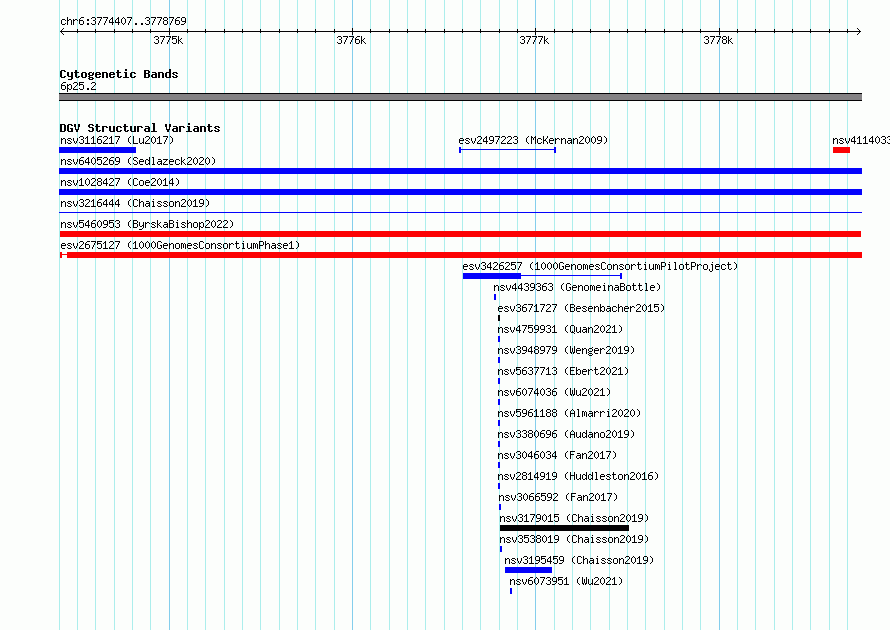Screen dimensions: 890x630
Task: Click the 3778k ruler tick label
Action: point(718,40)
